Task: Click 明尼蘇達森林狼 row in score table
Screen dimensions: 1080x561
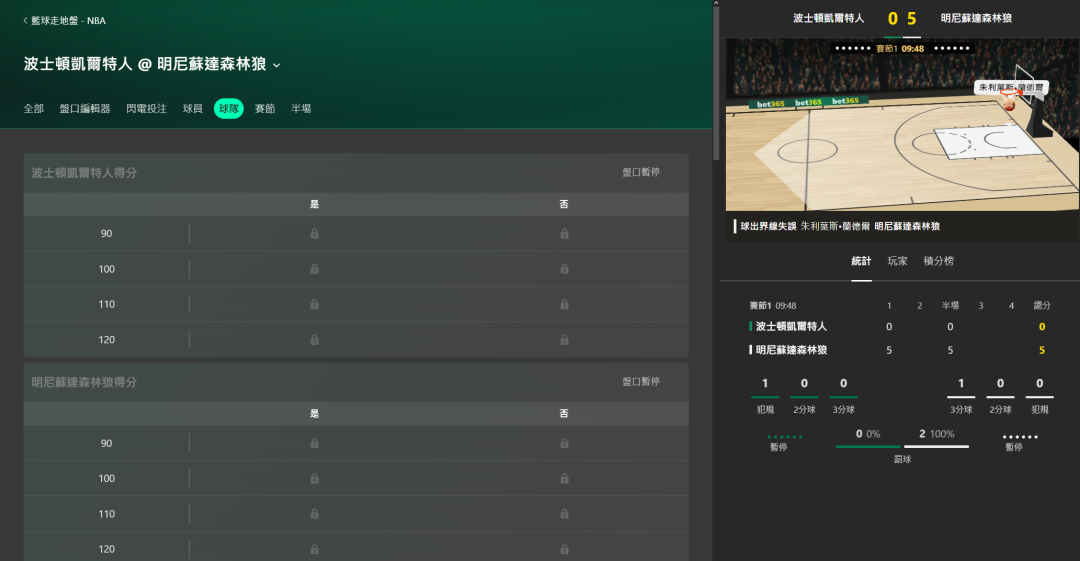Action: coord(900,350)
